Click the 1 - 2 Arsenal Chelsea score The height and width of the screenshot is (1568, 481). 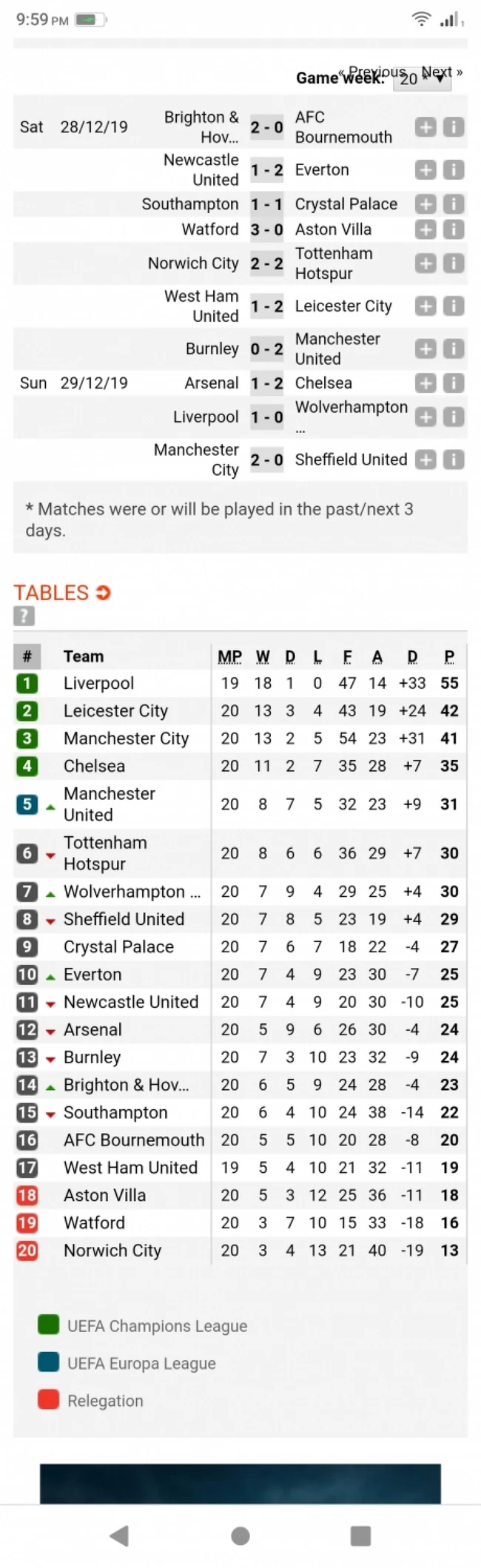point(266,383)
